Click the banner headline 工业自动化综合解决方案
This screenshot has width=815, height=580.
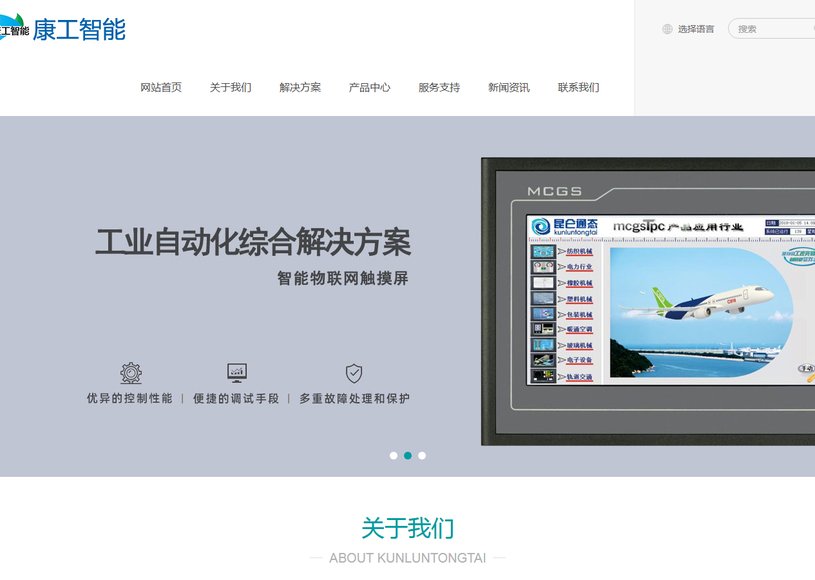pos(253,242)
